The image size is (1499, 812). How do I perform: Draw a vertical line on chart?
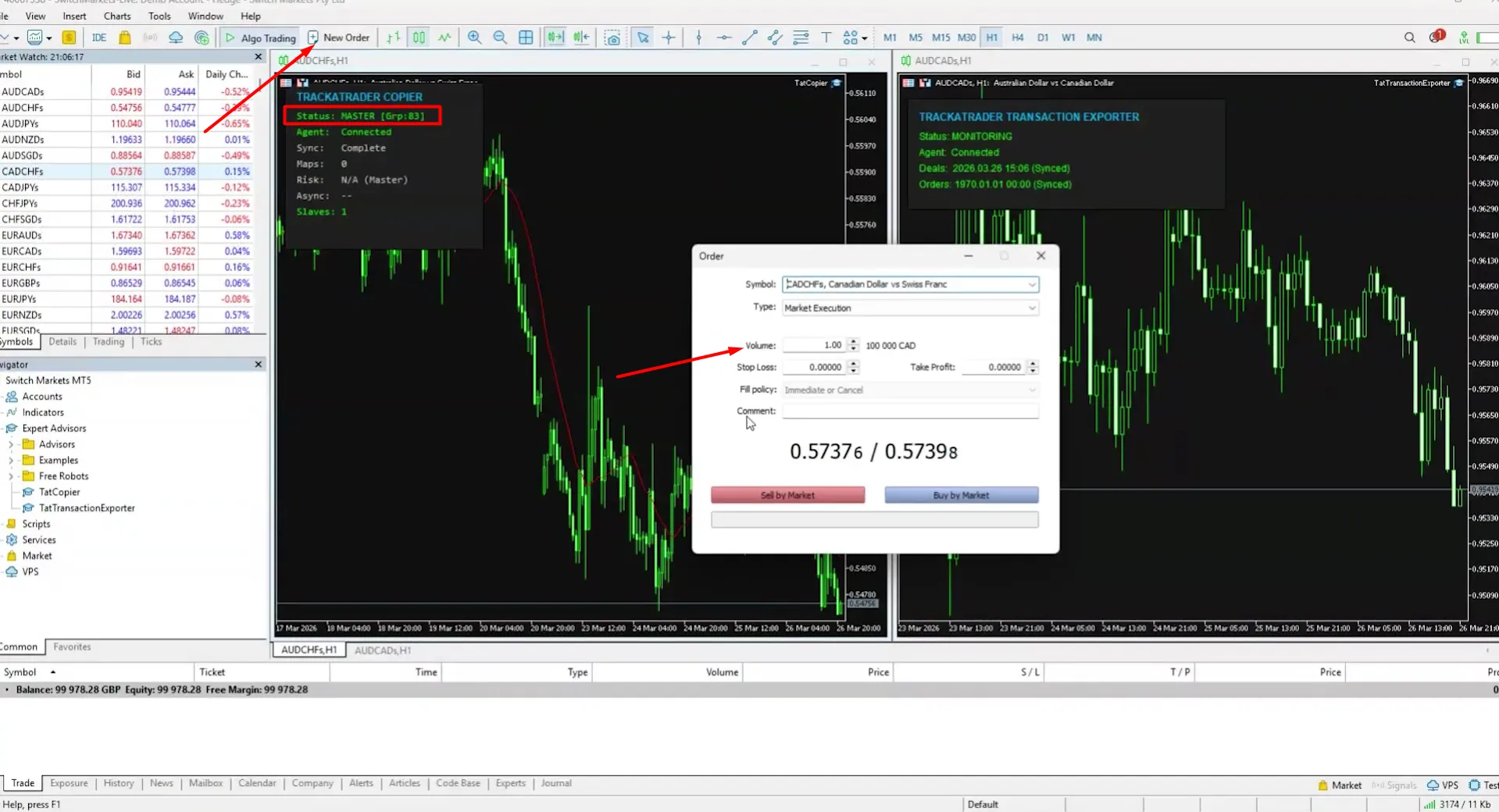699,37
